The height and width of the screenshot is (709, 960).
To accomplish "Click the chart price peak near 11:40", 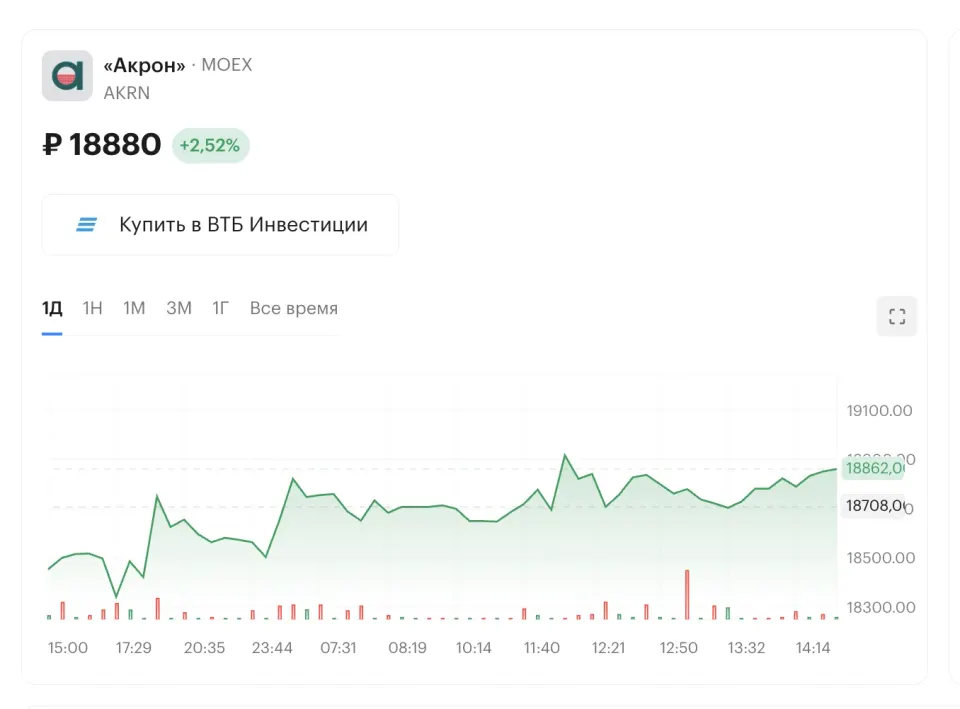I will (x=564, y=455).
